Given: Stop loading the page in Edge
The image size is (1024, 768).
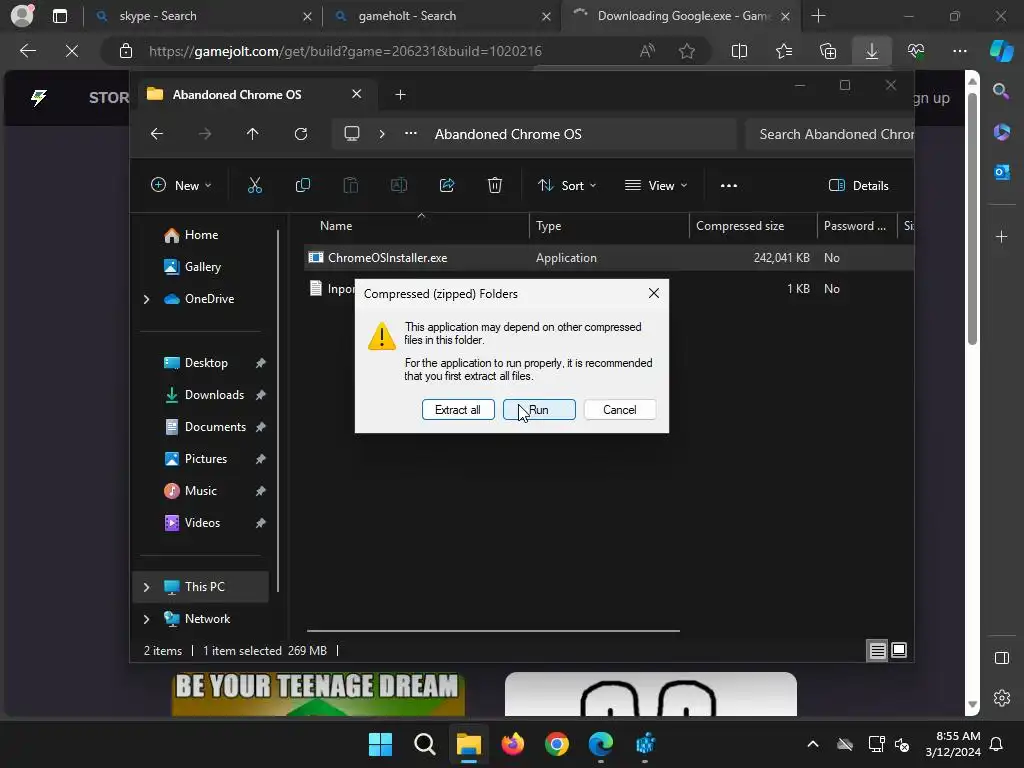Looking at the screenshot, I should coord(72,51).
